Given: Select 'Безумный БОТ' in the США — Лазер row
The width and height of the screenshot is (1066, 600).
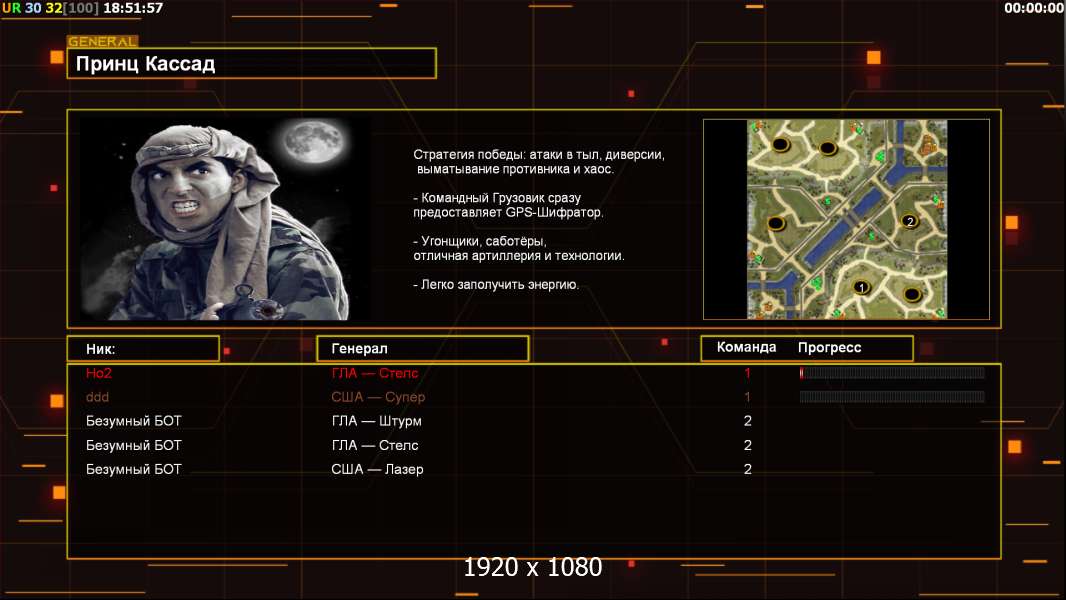Looking at the screenshot, I should pyautogui.click(x=133, y=469).
